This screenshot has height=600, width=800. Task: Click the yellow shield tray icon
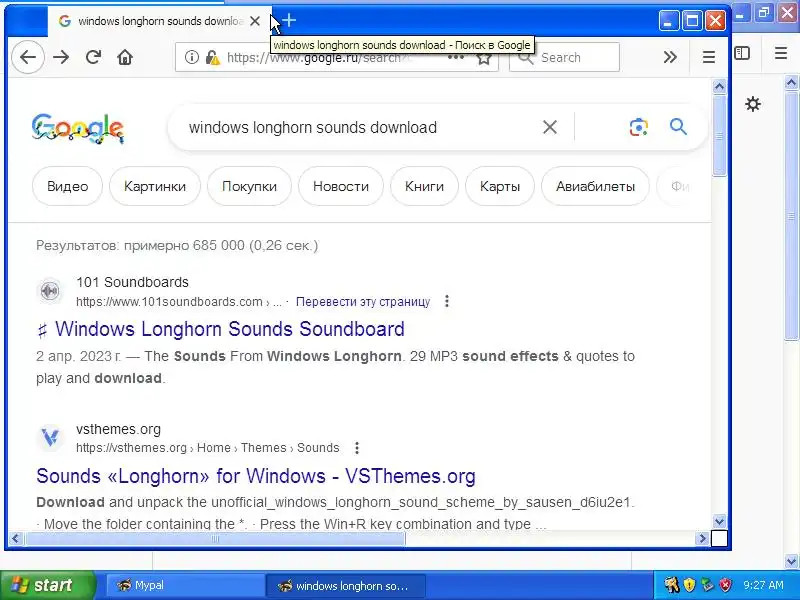click(x=689, y=584)
